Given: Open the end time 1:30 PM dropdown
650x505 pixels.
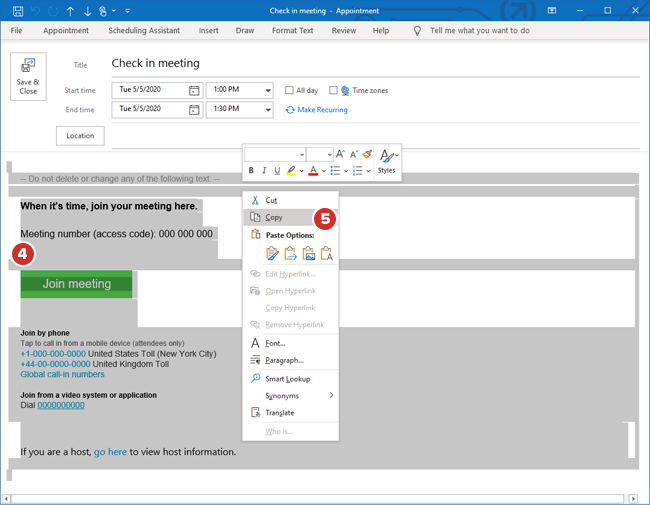Looking at the screenshot, I should [267, 109].
